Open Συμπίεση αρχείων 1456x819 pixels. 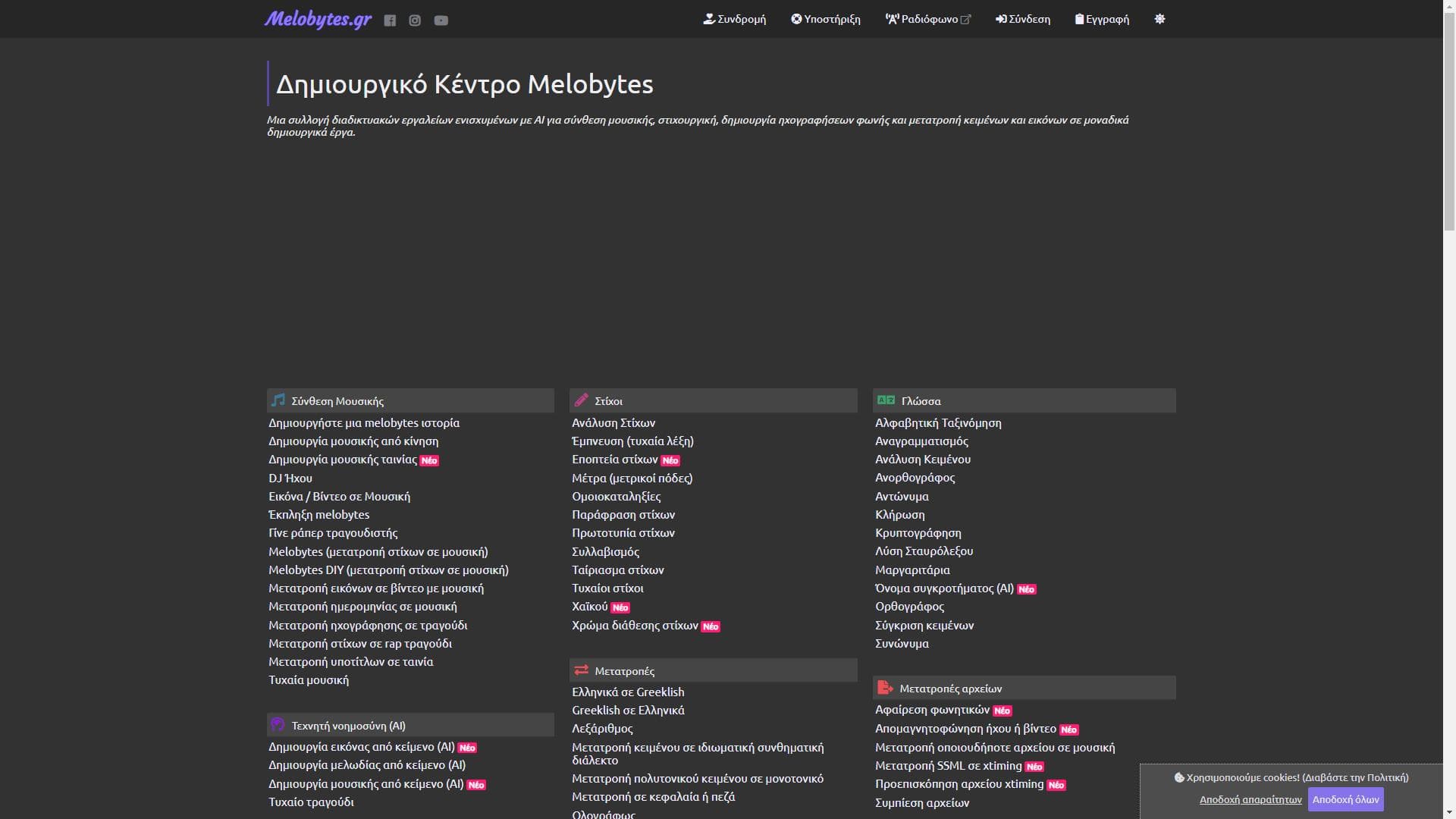coord(922,803)
